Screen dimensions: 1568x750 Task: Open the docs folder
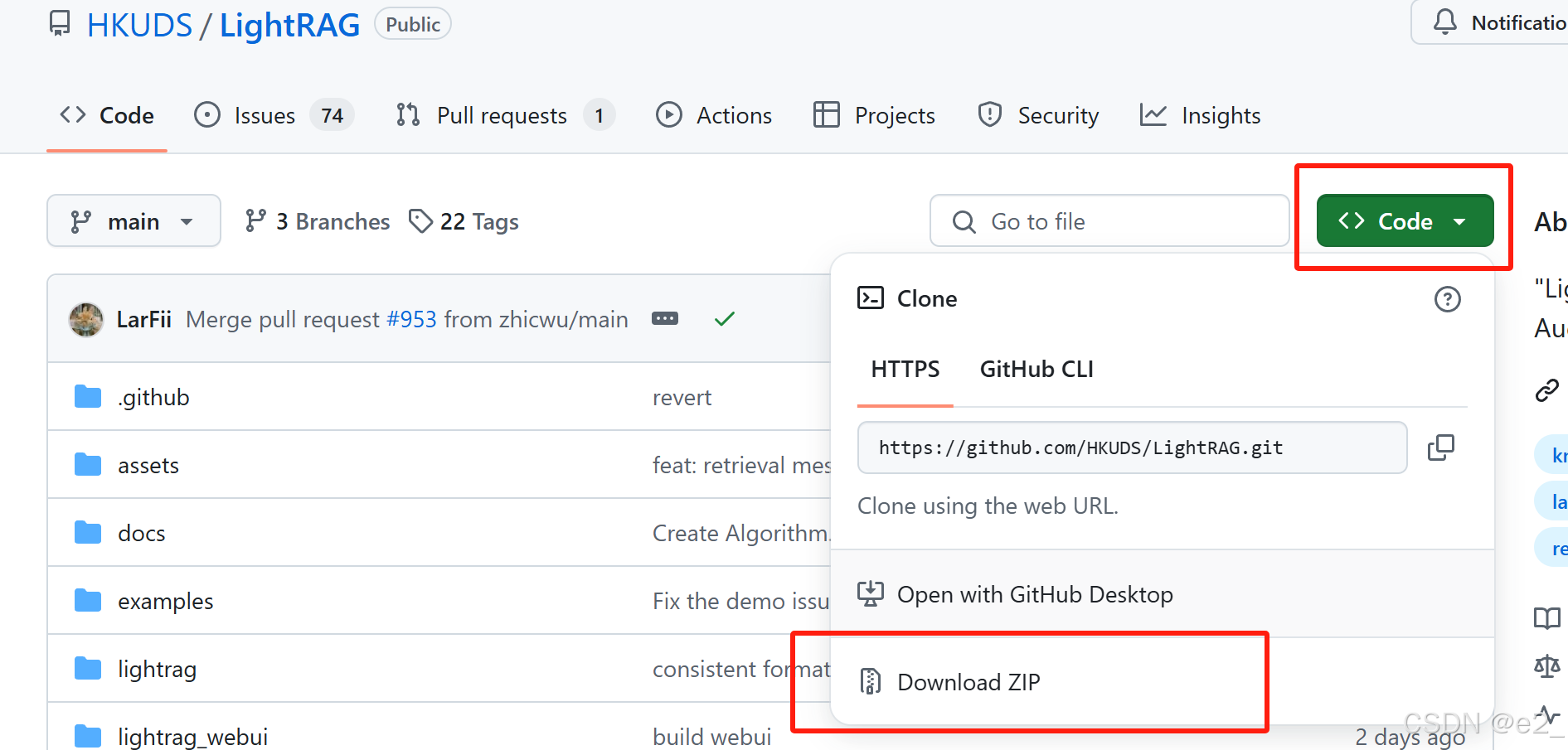(x=142, y=533)
